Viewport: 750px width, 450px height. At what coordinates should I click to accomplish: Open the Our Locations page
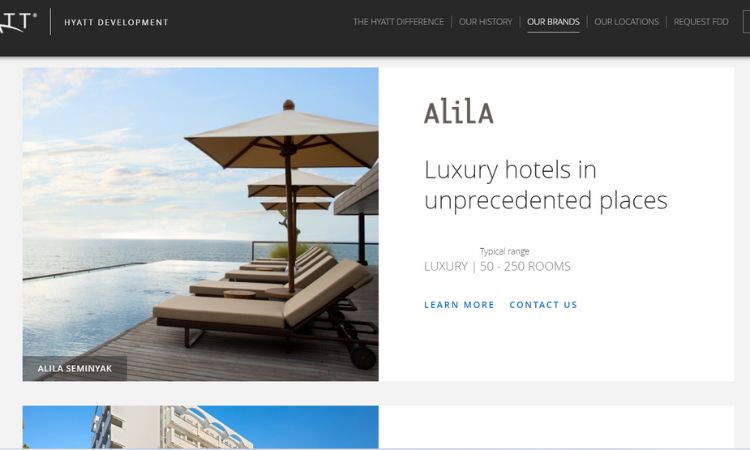pos(626,22)
